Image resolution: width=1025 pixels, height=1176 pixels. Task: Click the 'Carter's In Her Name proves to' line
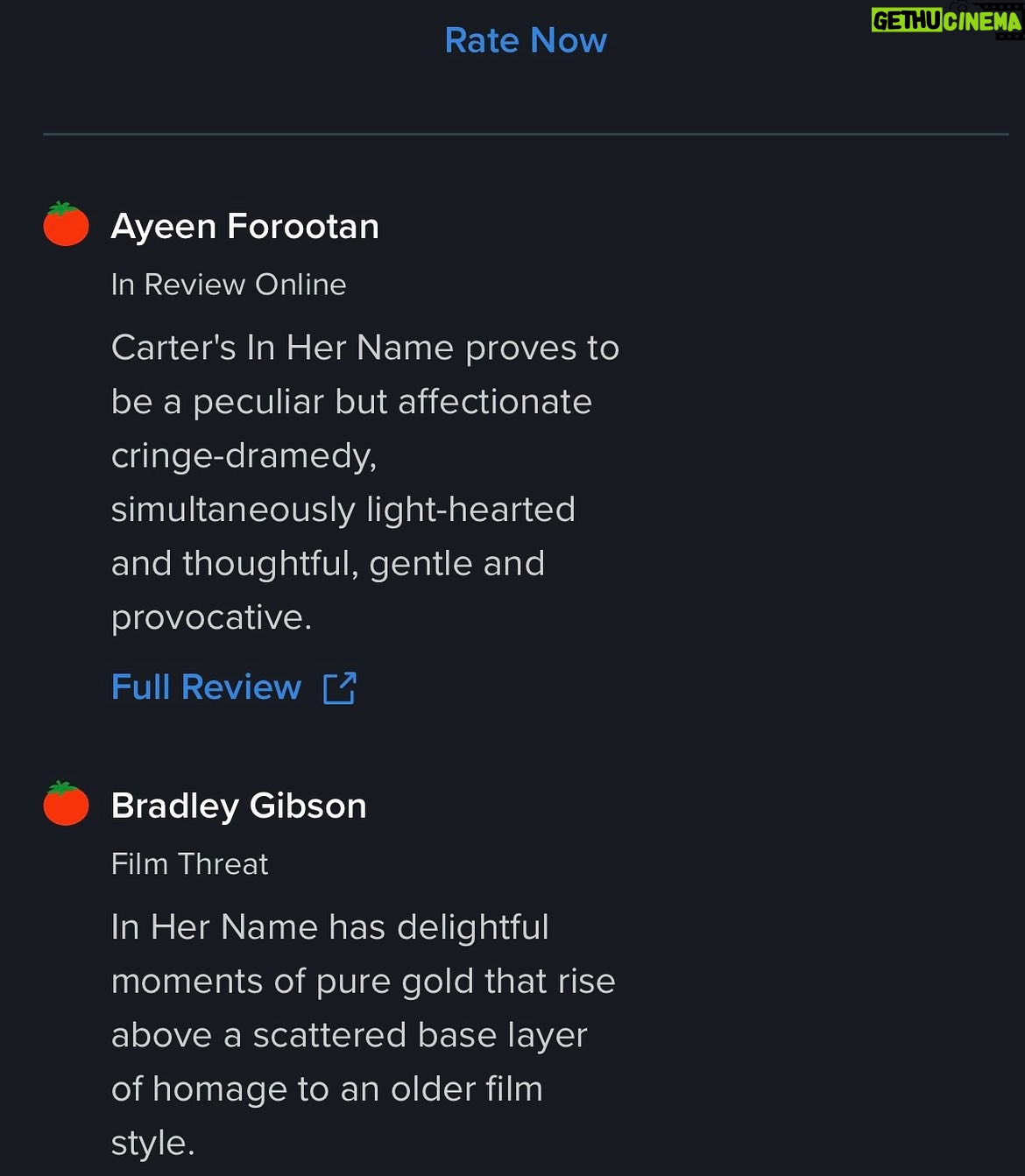pos(365,349)
